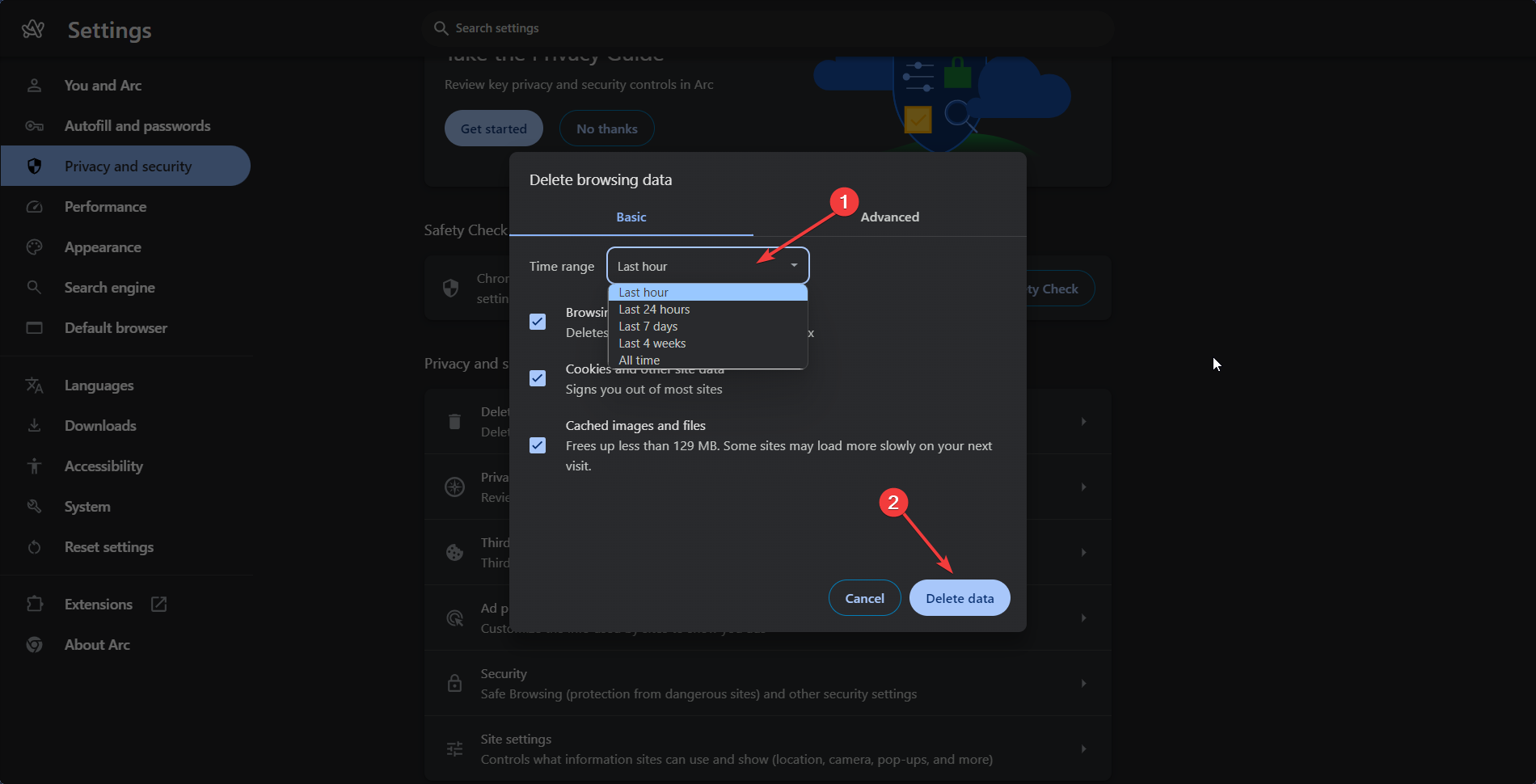Click the Accessibility figure icon
The image size is (1536, 784).
point(34,466)
